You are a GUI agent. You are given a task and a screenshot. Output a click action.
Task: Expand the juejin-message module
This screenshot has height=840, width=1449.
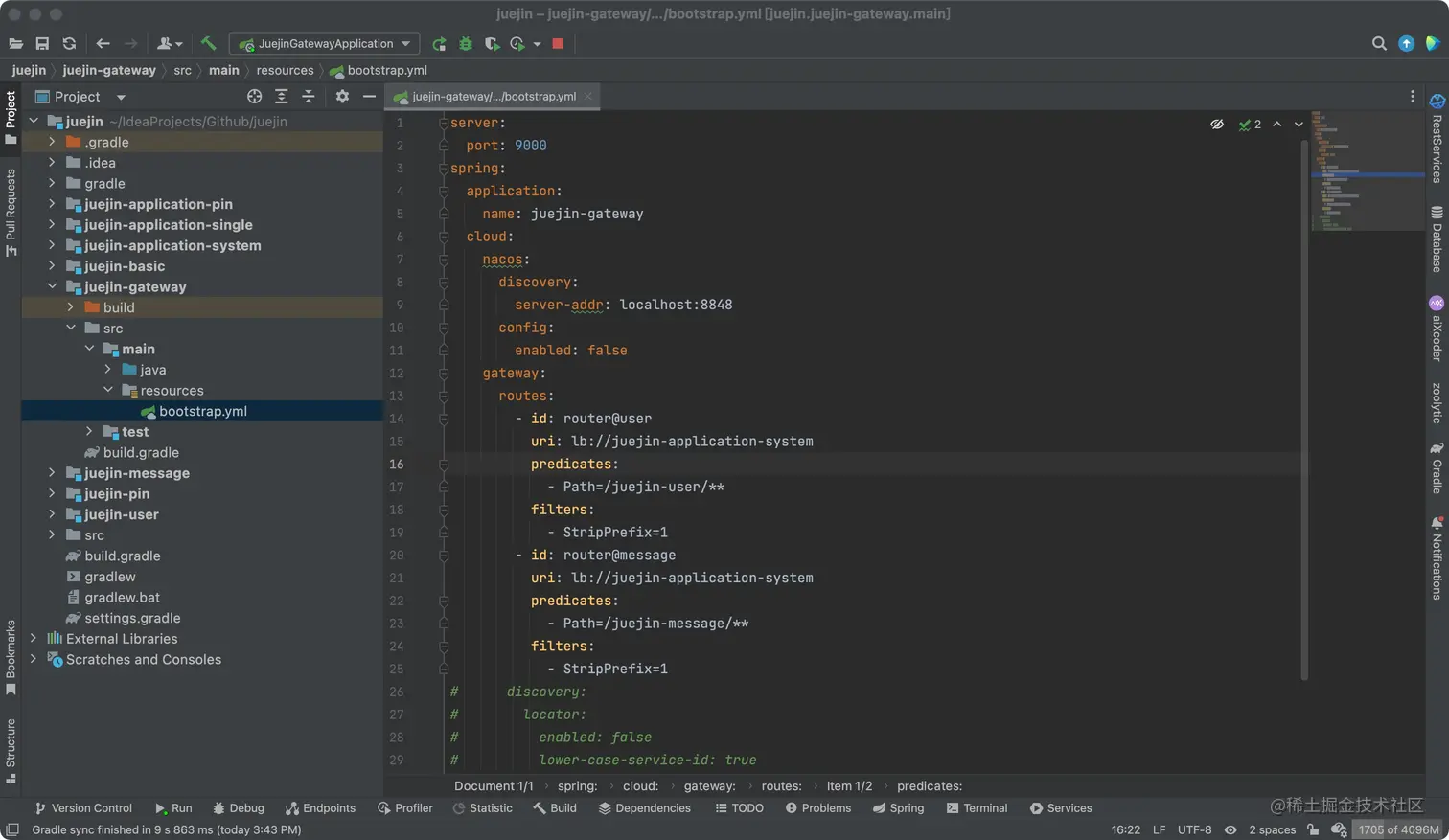pyautogui.click(x=52, y=473)
